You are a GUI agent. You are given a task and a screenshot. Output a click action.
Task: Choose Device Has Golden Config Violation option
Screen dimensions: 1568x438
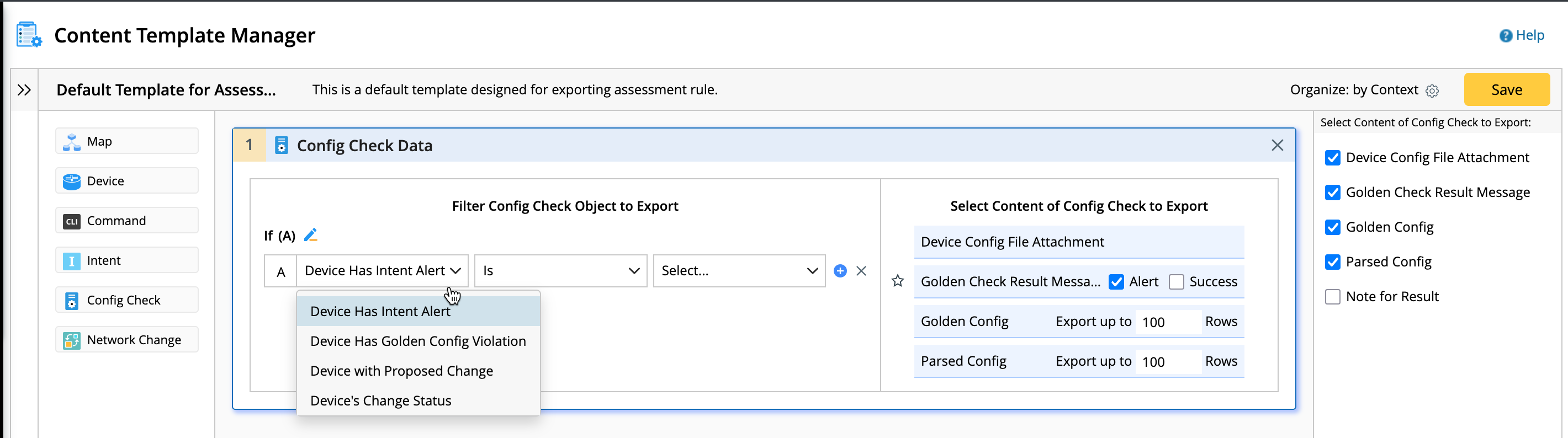point(418,341)
